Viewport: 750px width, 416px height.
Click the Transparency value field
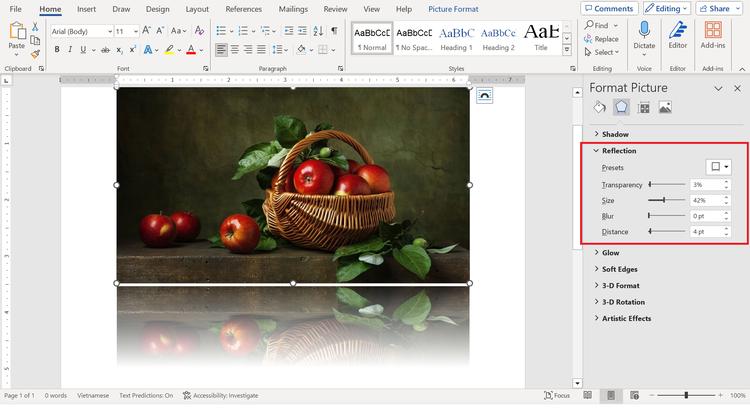[x=706, y=185]
